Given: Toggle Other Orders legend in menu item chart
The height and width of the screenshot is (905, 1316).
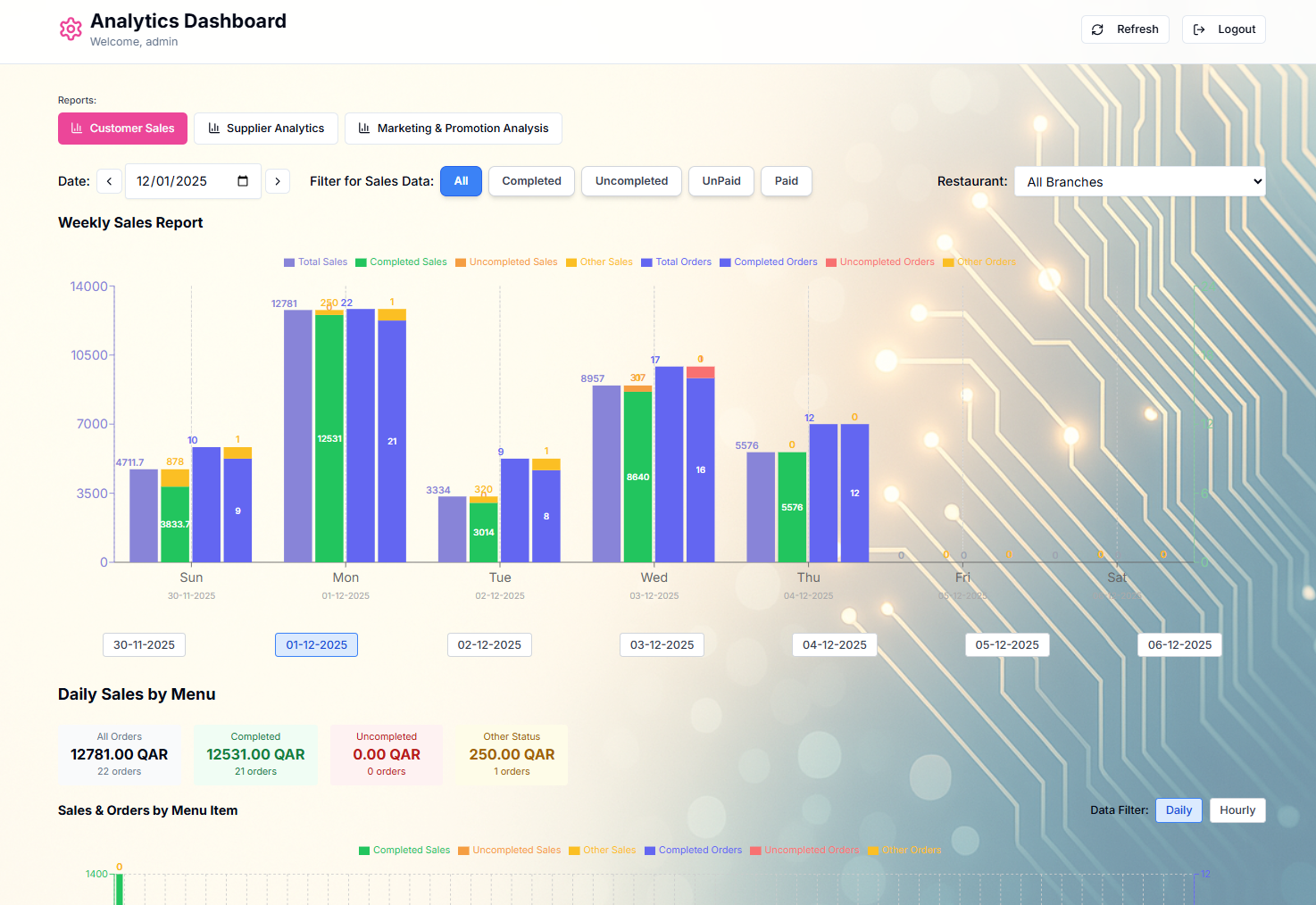Looking at the screenshot, I should click(904, 851).
